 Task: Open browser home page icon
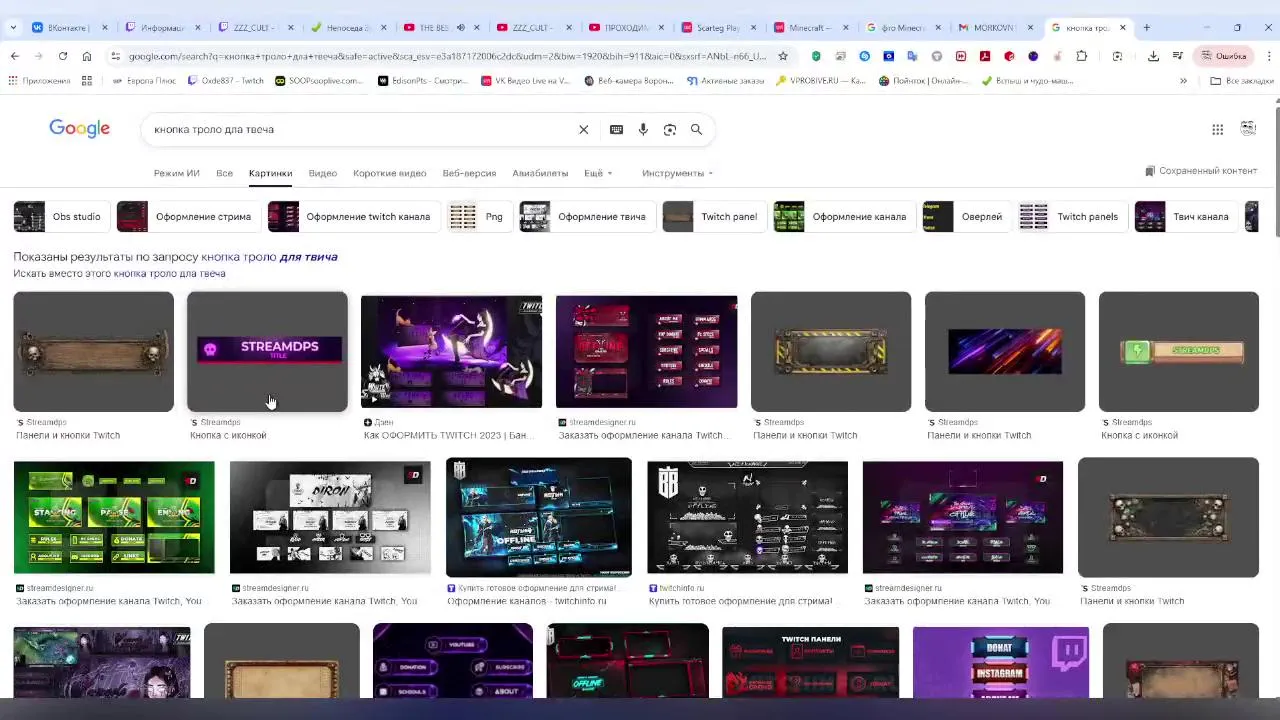tap(87, 56)
